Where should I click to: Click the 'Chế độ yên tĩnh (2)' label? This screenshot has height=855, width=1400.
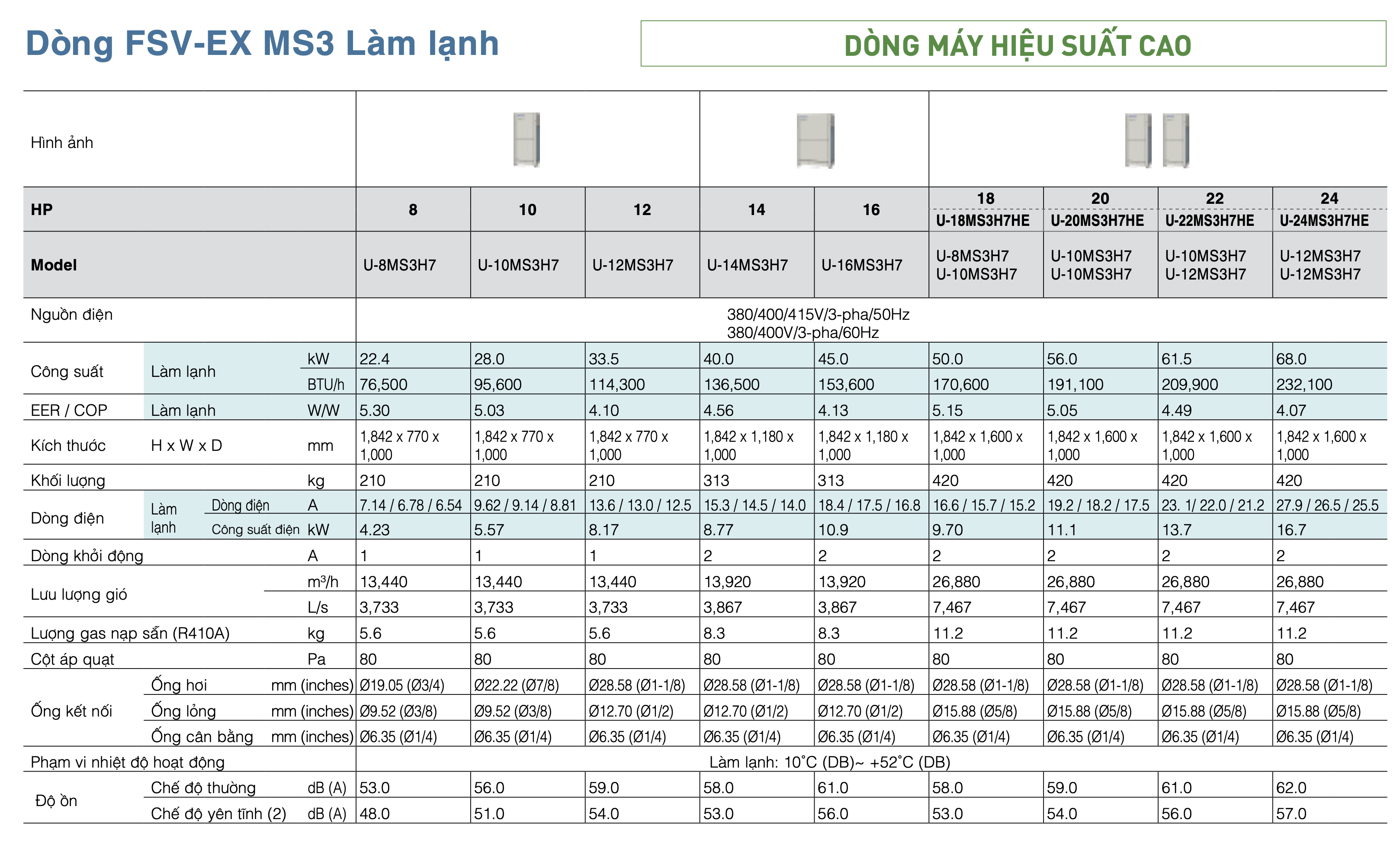(x=218, y=814)
